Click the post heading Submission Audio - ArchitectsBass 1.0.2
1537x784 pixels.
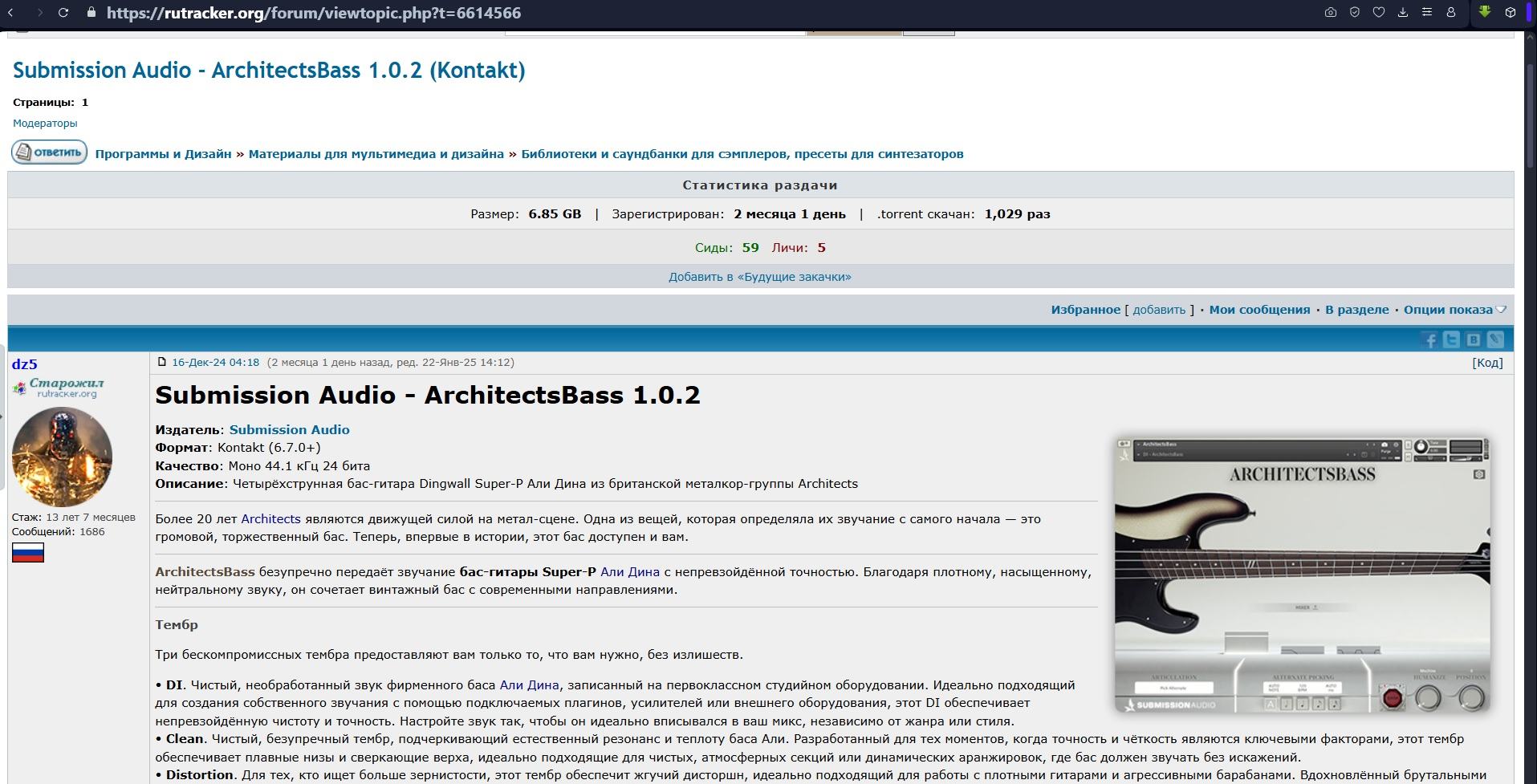click(428, 396)
